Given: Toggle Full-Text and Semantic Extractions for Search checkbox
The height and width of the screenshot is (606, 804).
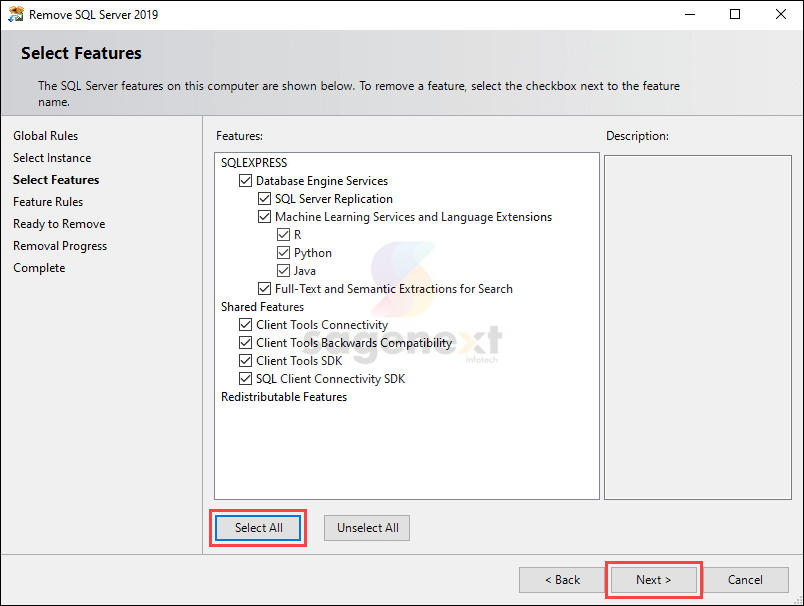Looking at the screenshot, I should click(264, 288).
